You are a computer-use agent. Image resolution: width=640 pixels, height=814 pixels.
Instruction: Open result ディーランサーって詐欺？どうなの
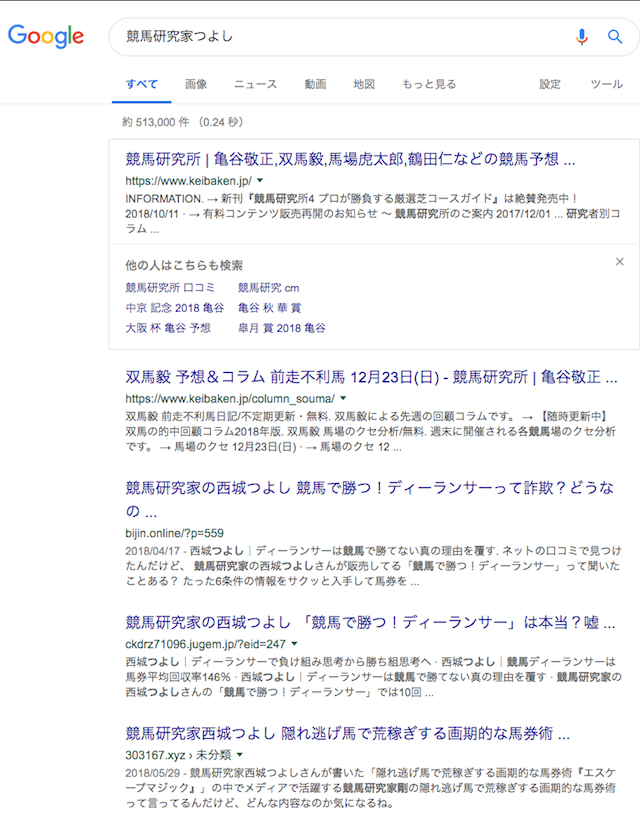click(369, 499)
